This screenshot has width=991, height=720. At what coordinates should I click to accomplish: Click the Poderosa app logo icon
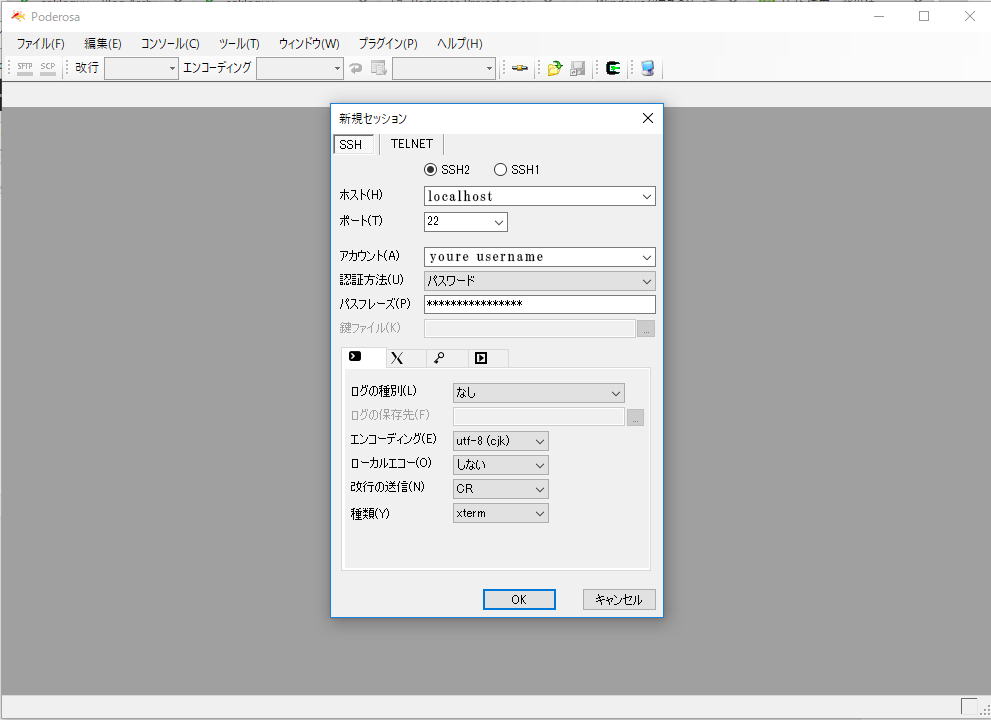tap(18, 16)
